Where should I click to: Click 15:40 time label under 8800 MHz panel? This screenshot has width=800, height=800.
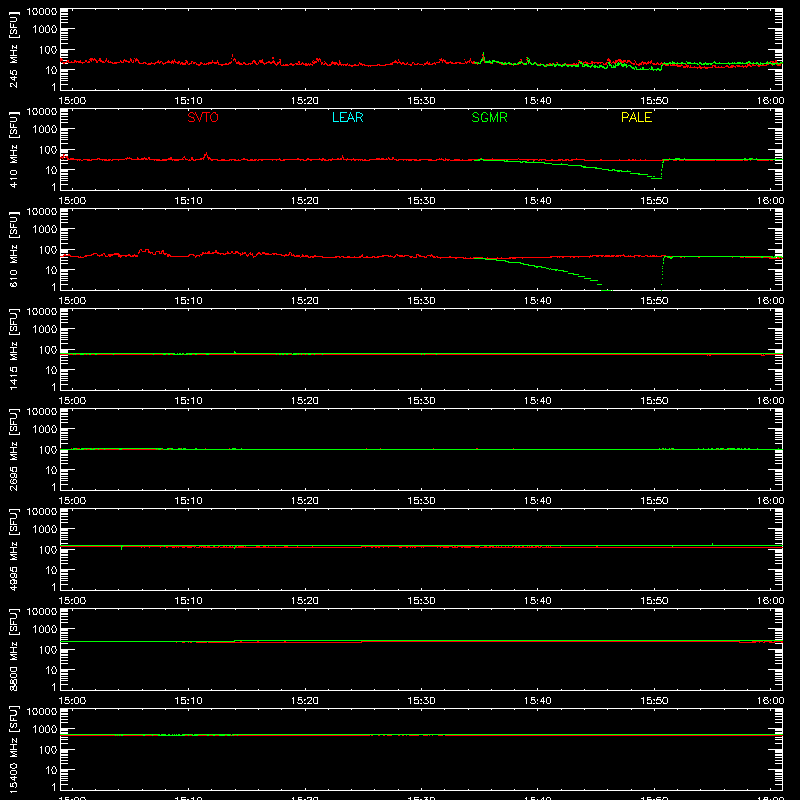(x=538, y=701)
